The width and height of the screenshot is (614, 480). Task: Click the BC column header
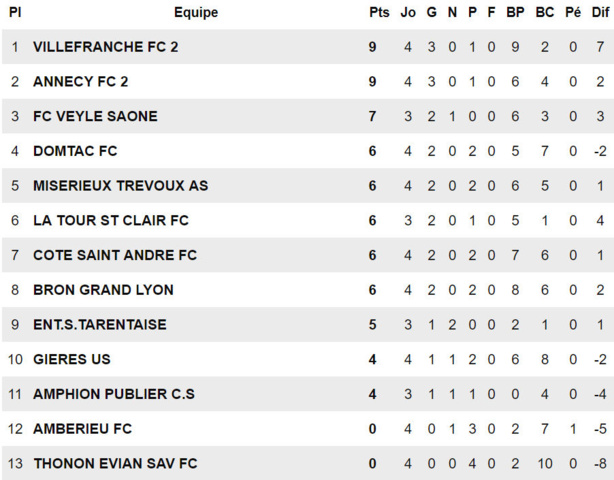544,13
